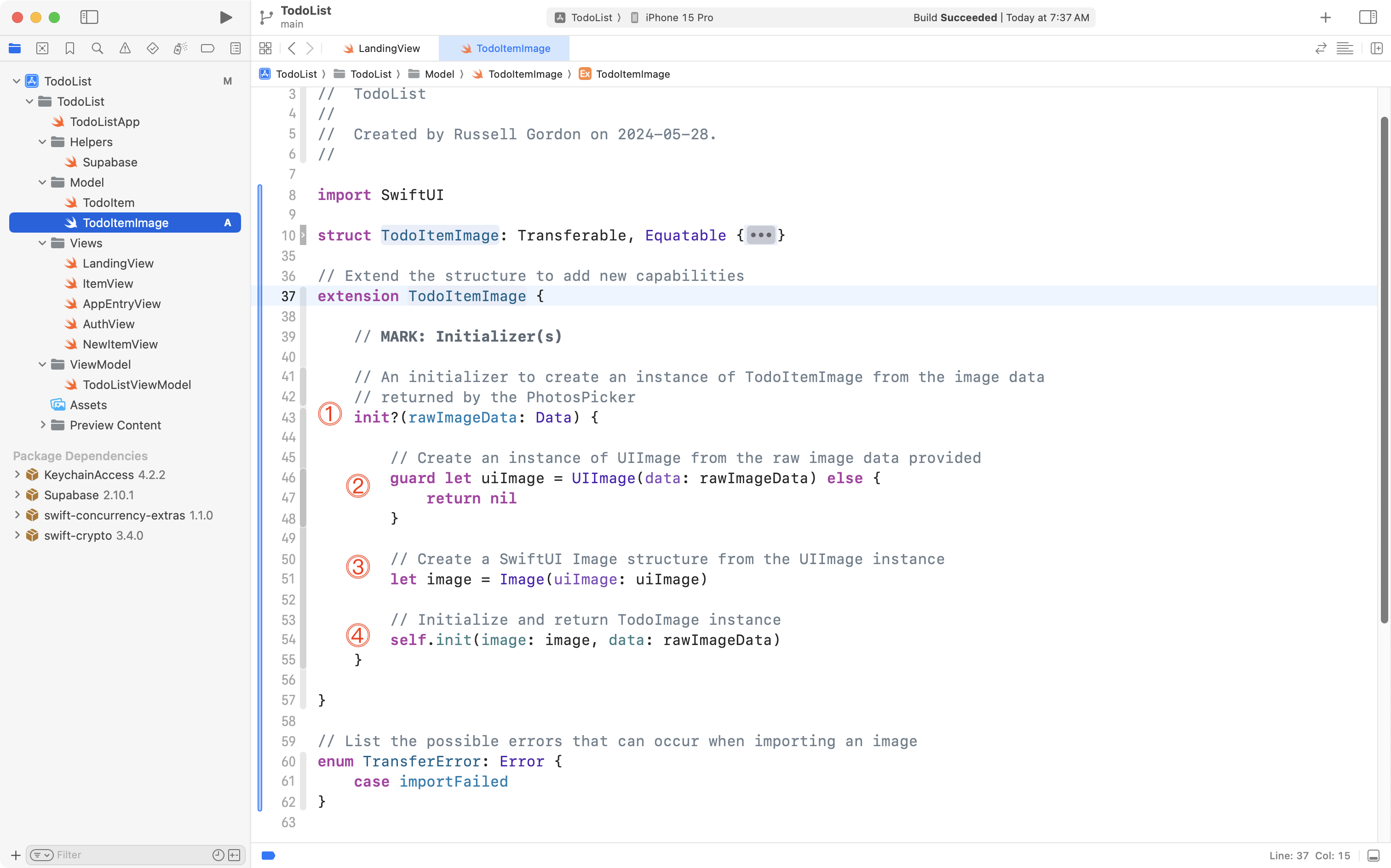Image resolution: width=1391 pixels, height=868 pixels.
Task: Open the Breakpoint navigator
Action: pos(208,48)
